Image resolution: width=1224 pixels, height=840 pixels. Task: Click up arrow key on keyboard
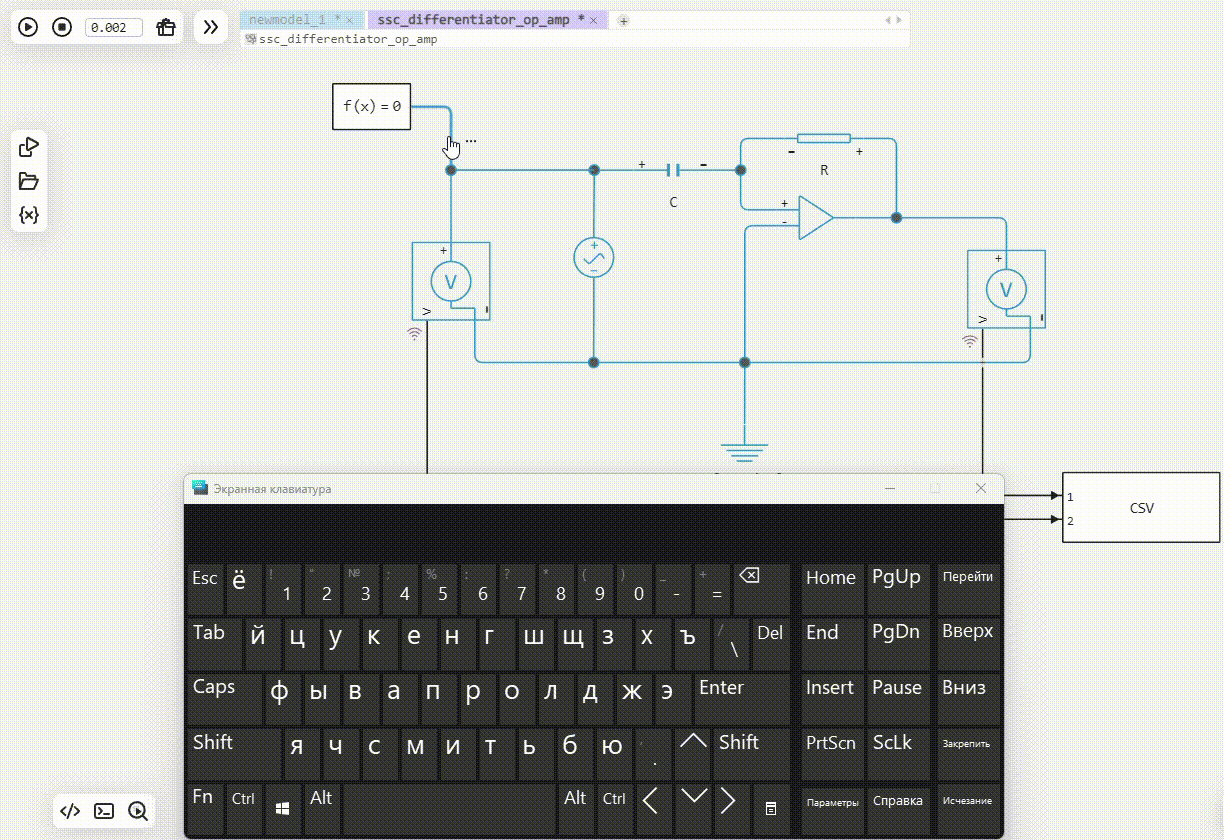[692, 754]
